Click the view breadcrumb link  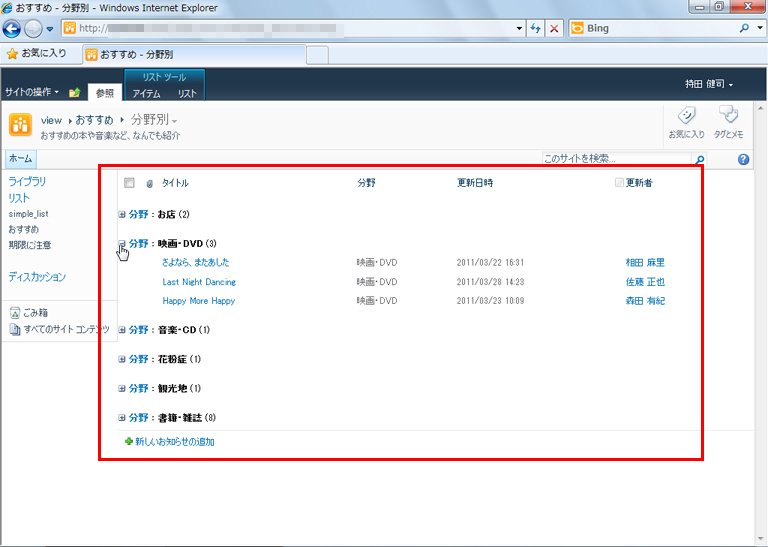click(x=51, y=120)
